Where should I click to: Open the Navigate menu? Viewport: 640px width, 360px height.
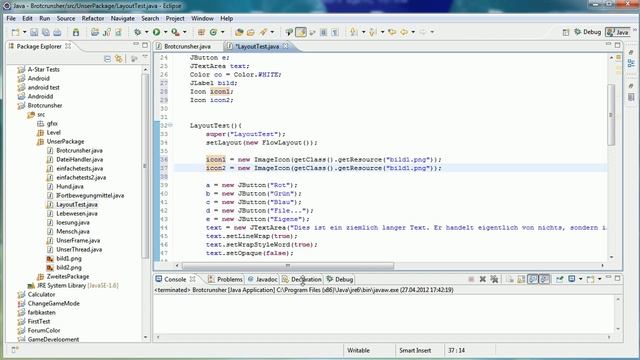coord(122,18)
